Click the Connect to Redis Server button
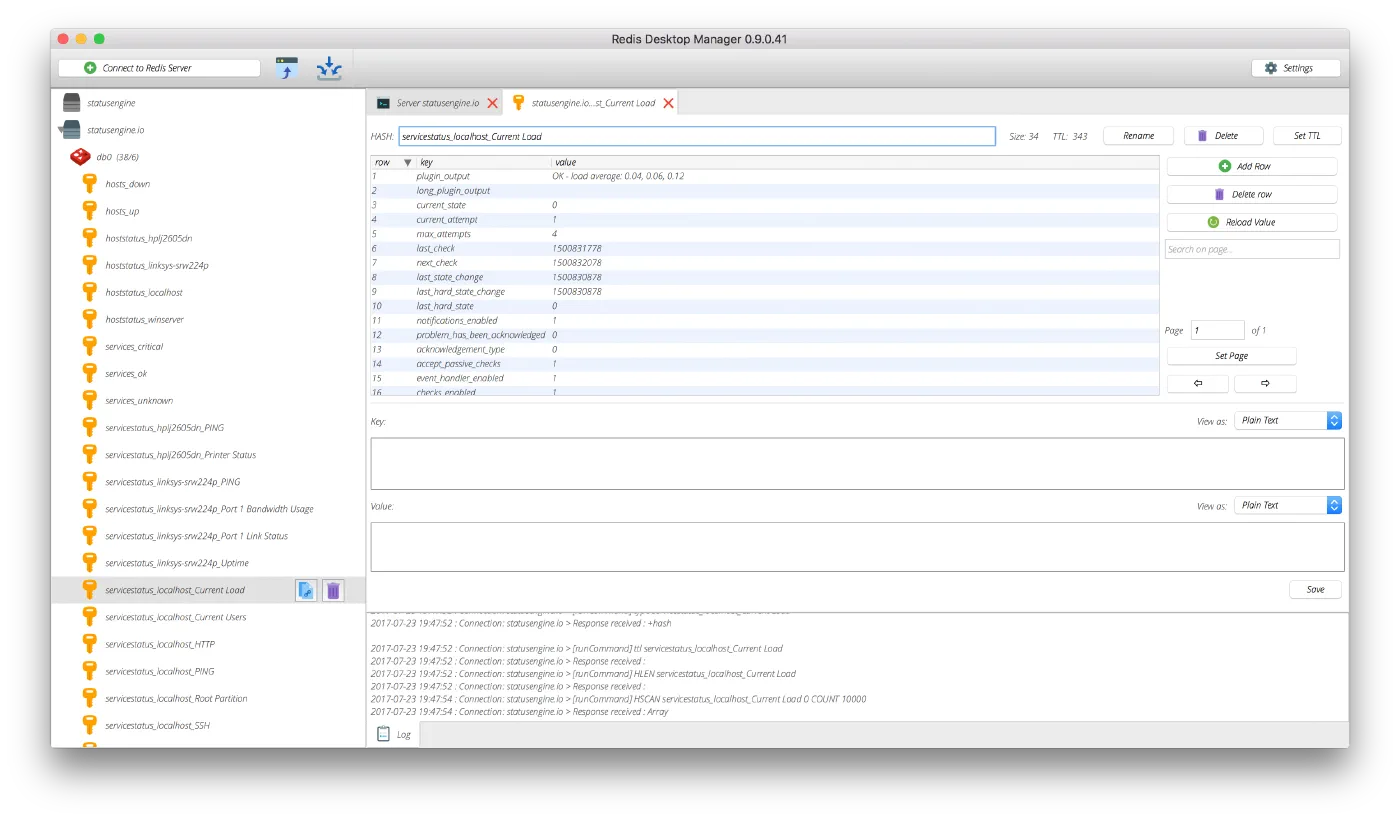Screen dimensions: 1400x820 [159, 68]
